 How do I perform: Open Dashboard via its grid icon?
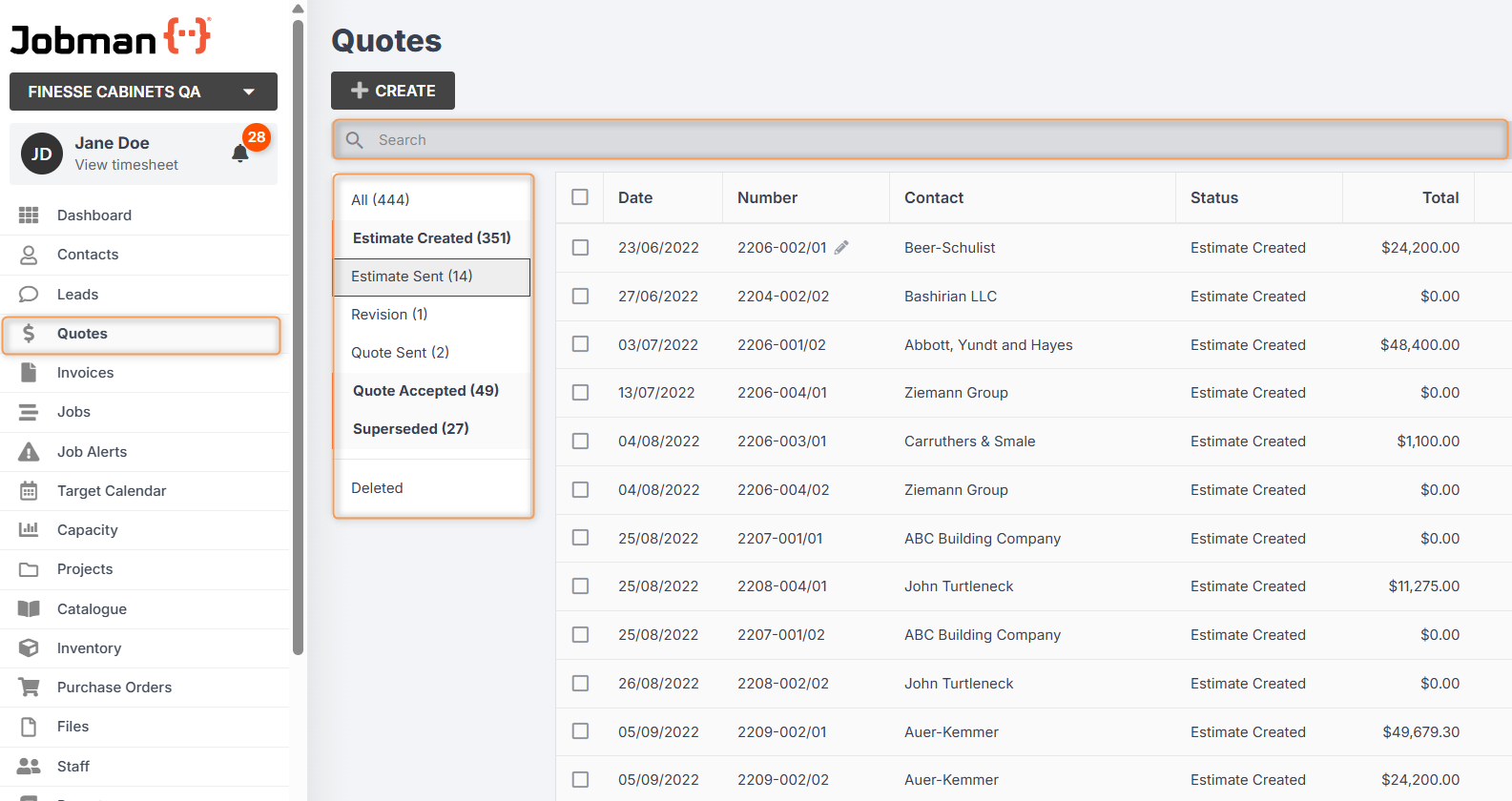(x=29, y=216)
